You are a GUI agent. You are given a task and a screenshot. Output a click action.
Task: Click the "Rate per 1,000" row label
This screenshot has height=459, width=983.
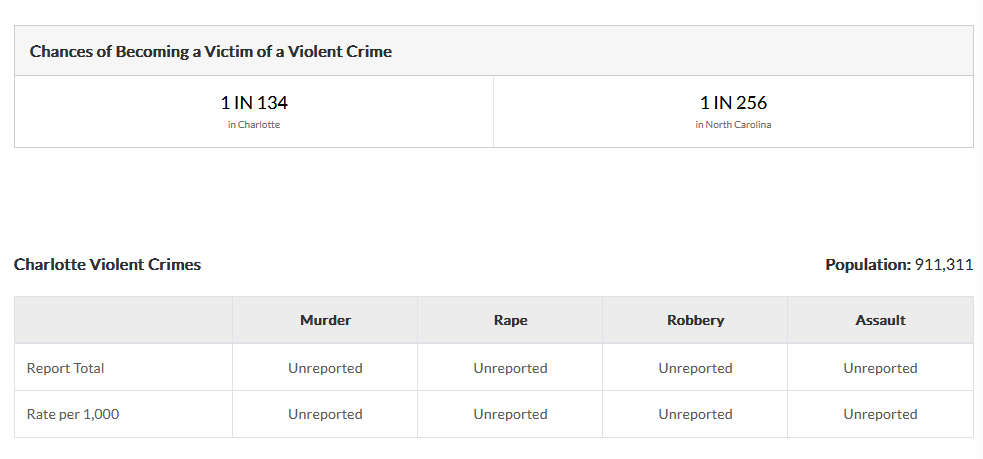(73, 414)
